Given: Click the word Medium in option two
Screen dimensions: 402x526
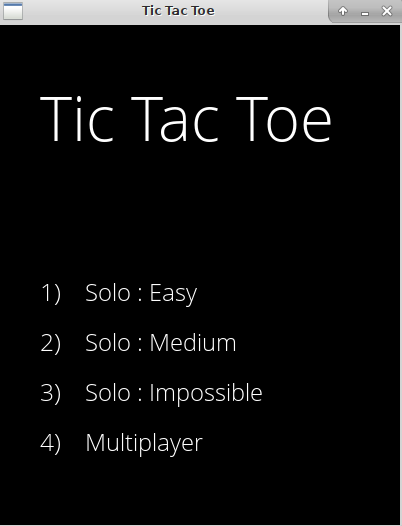Looking at the screenshot, I should tap(193, 343).
